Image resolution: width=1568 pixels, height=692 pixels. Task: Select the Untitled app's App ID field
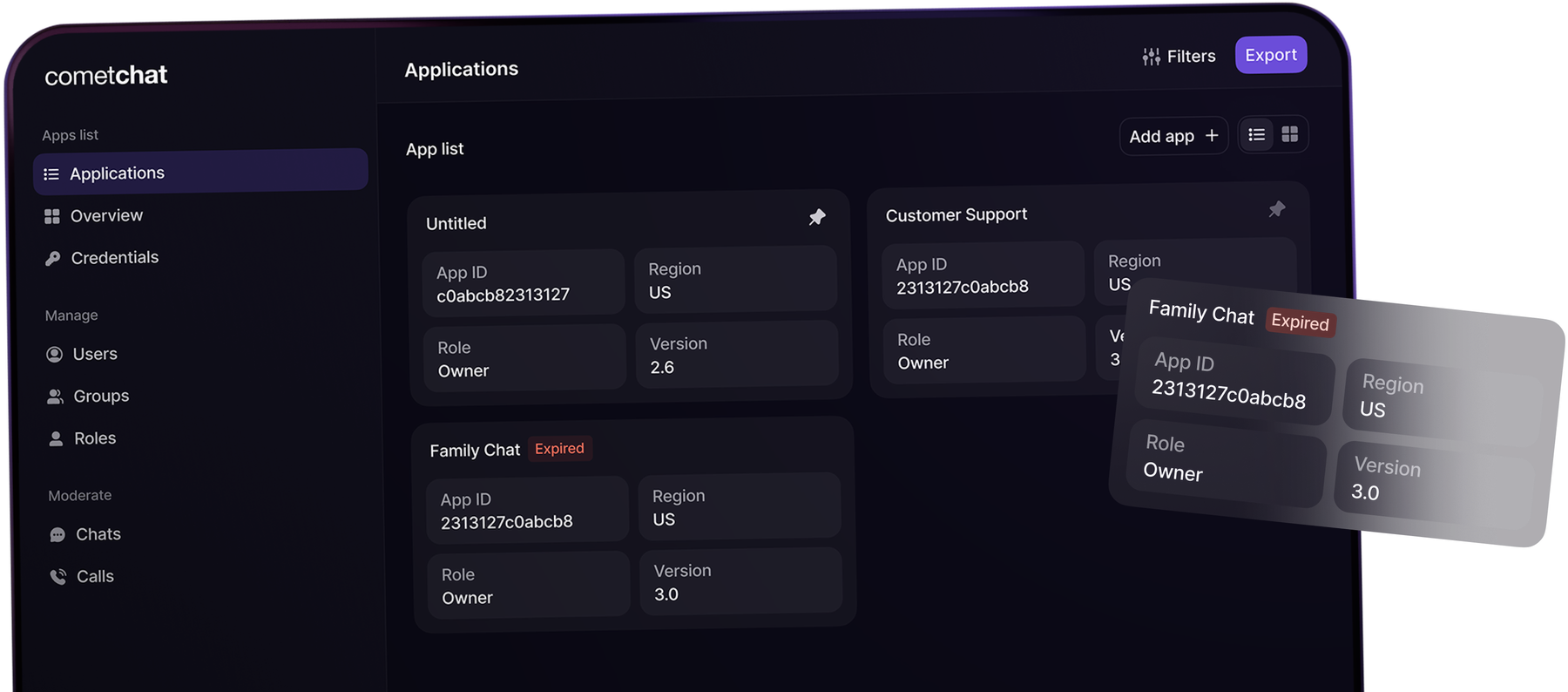click(x=523, y=283)
